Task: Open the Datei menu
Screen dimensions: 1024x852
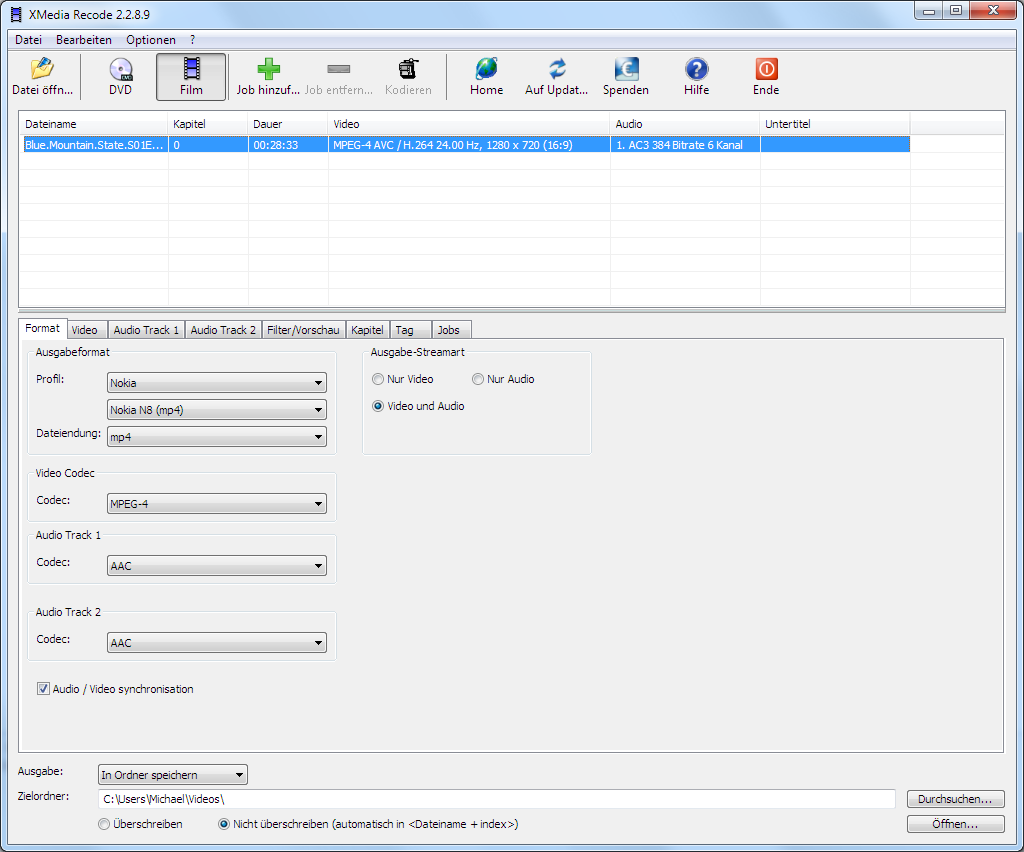Action: [28, 40]
